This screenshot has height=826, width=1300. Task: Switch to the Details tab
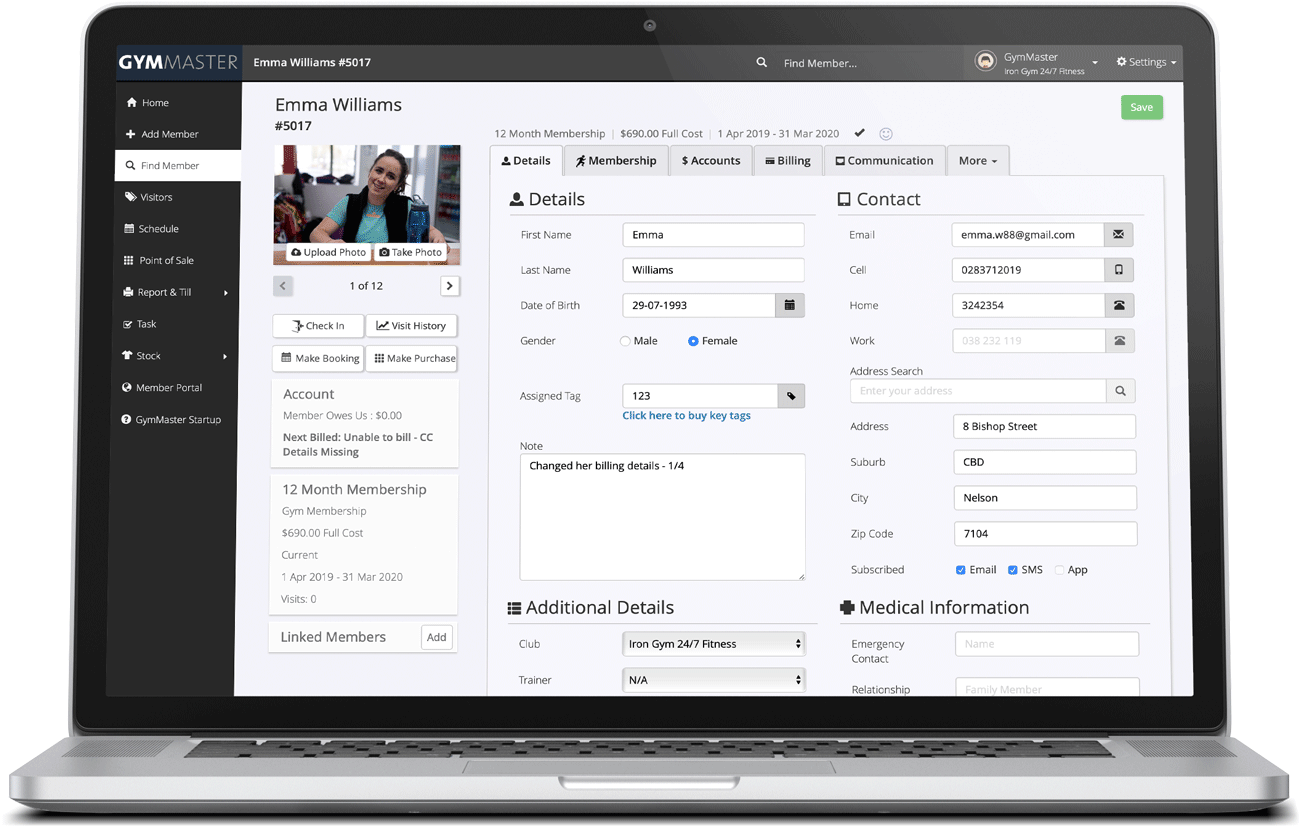[x=526, y=161]
